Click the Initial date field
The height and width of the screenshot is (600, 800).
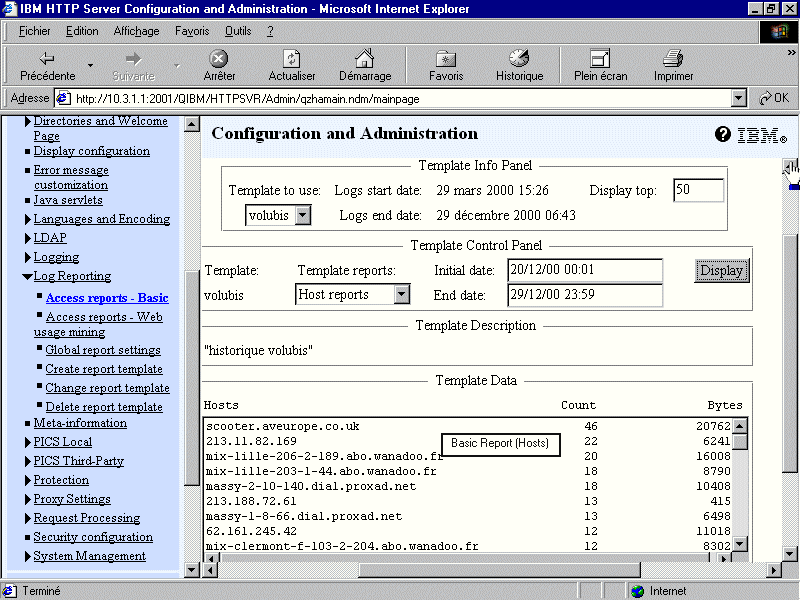pyautogui.click(x=585, y=270)
